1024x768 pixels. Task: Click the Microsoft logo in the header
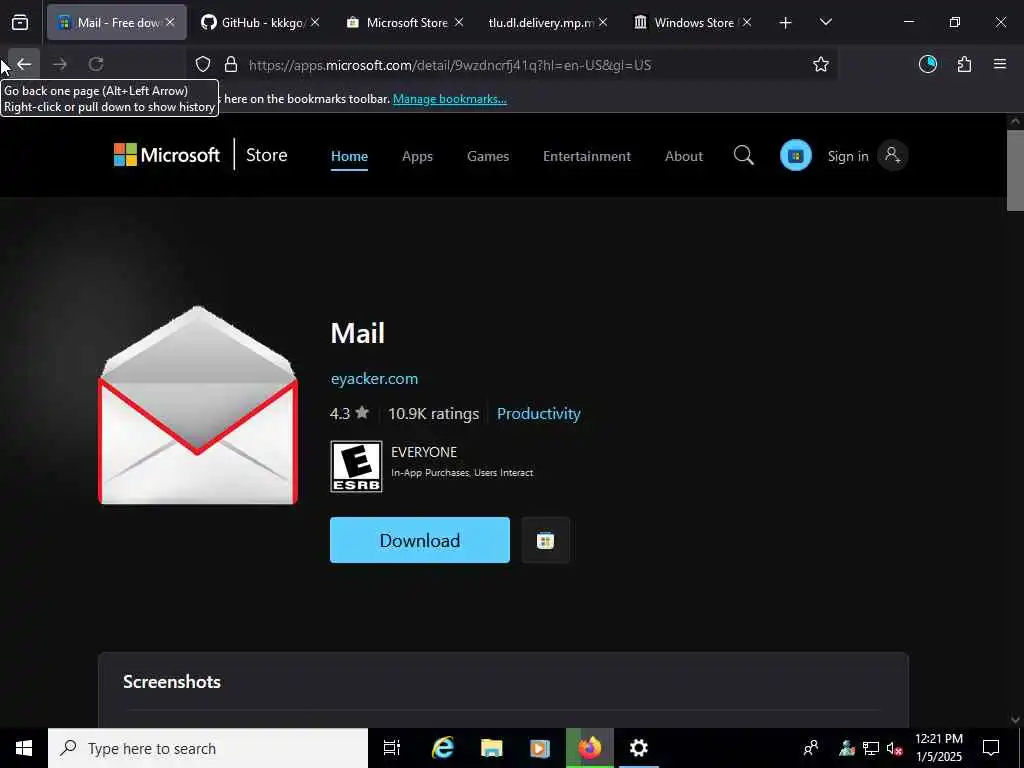click(x=167, y=155)
